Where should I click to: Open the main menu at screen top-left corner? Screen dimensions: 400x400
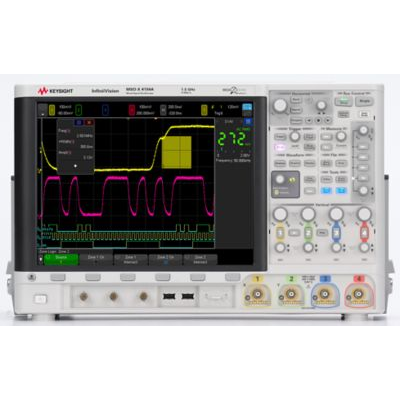43,110
